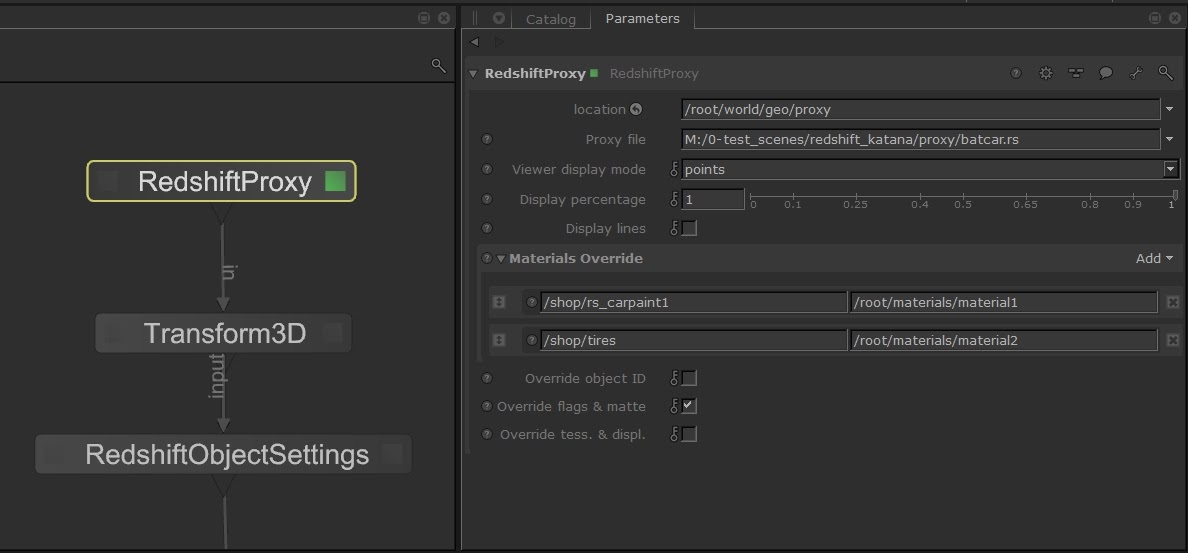
Task: Collapse the Materials Override group
Action: click(x=501, y=259)
